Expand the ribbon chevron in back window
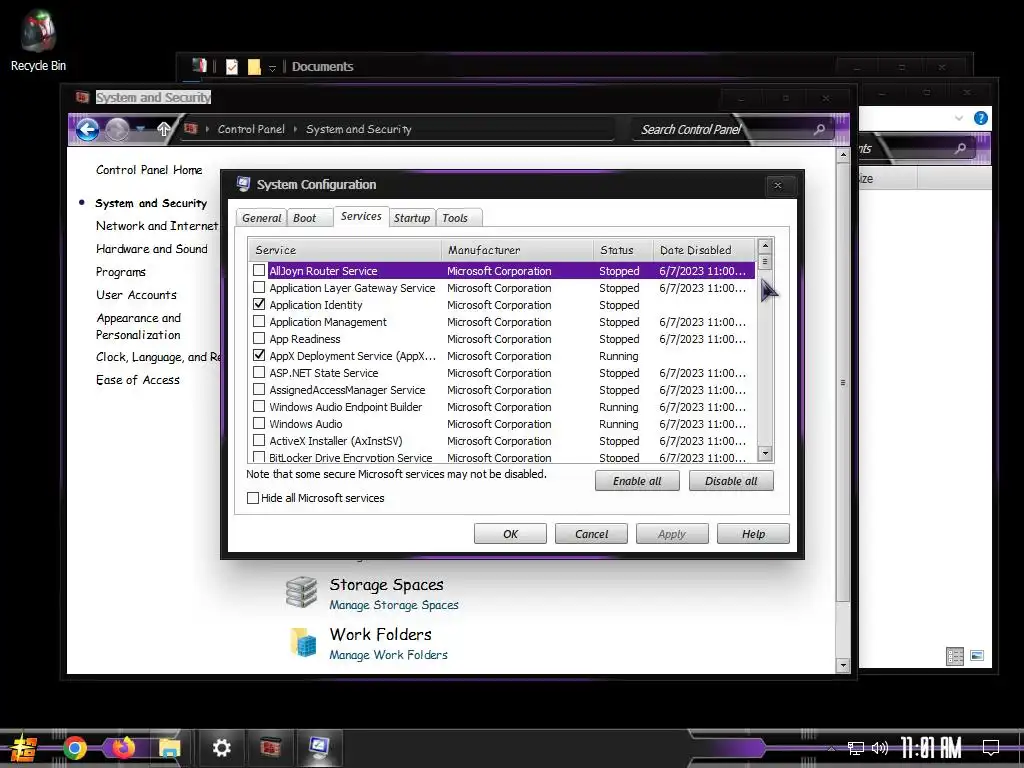The image size is (1024, 768). [x=959, y=118]
